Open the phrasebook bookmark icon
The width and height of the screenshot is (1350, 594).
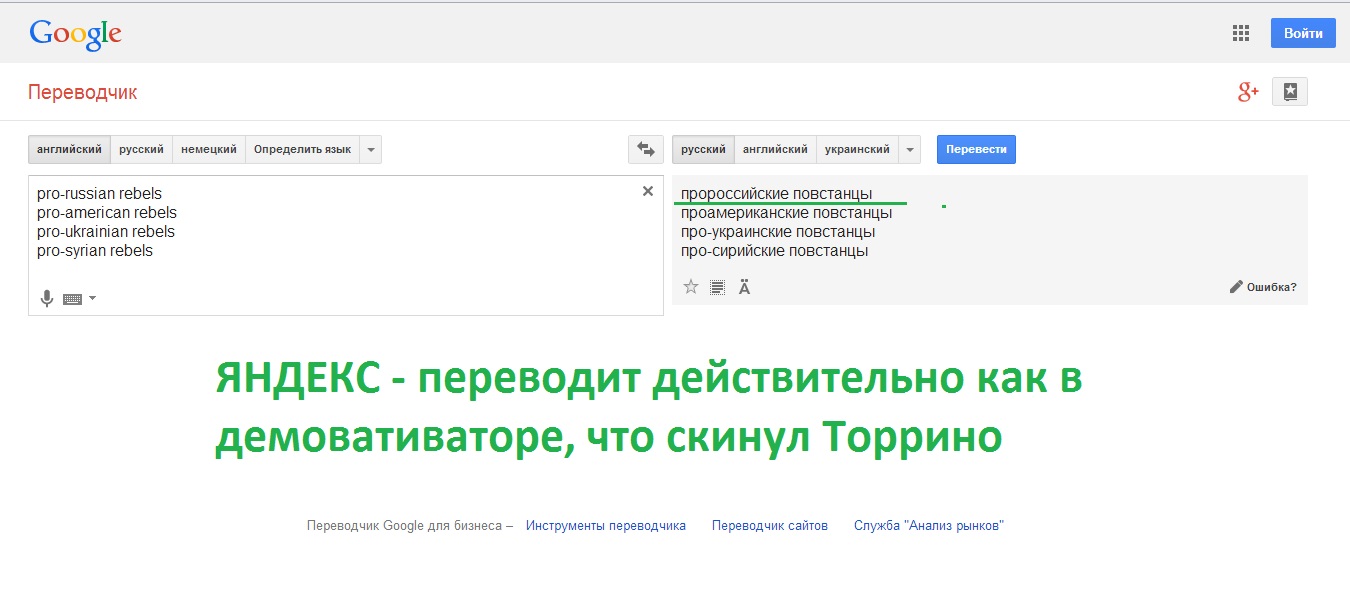point(1290,92)
